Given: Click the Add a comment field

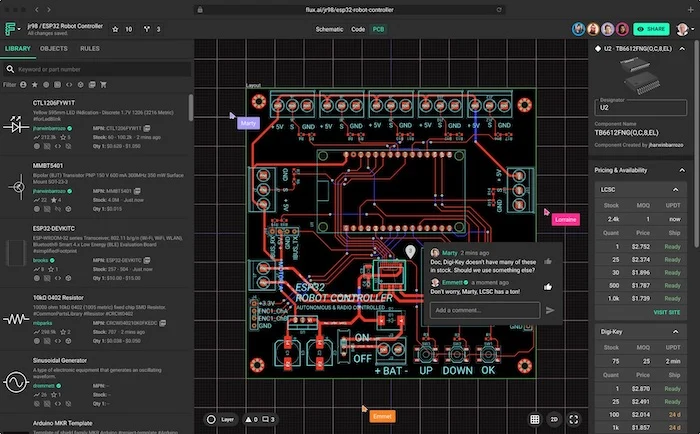Looking at the screenshot, I should pos(485,310).
